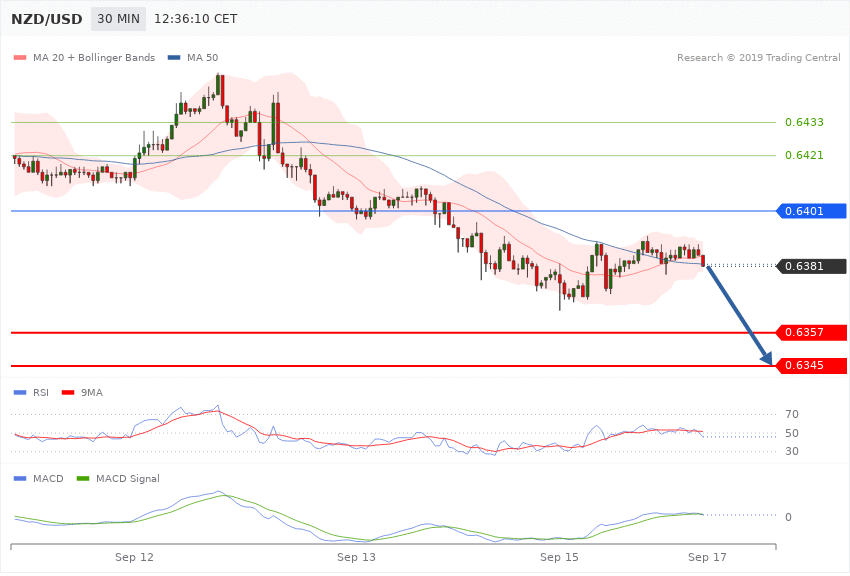Click the red 0.6345 support price tag
The width and height of the screenshot is (850, 576).
[812, 366]
